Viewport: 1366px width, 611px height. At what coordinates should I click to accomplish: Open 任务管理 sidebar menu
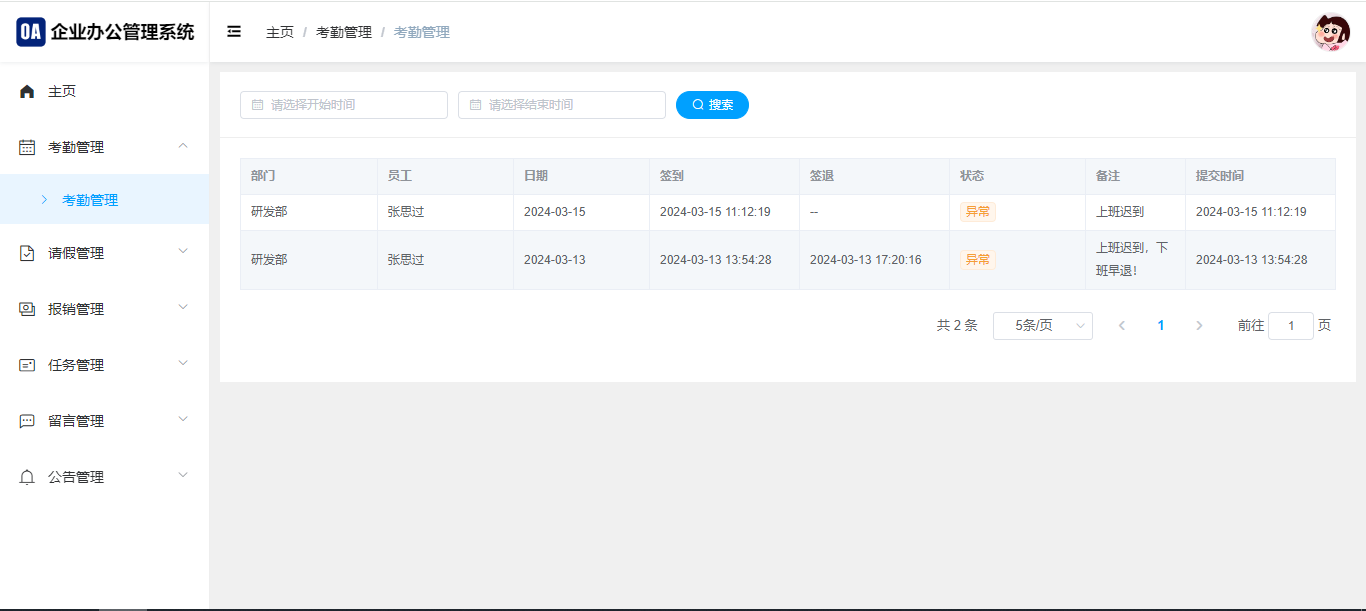tap(105, 365)
